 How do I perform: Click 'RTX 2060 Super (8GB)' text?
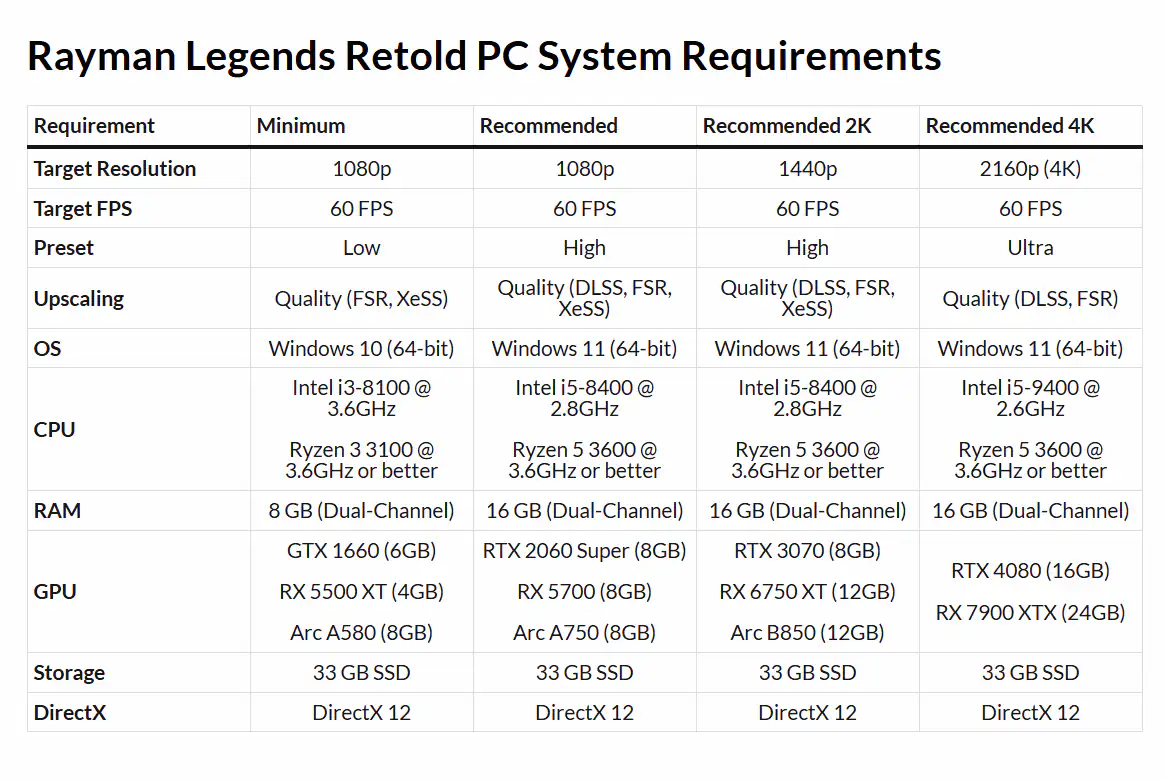tap(585, 551)
